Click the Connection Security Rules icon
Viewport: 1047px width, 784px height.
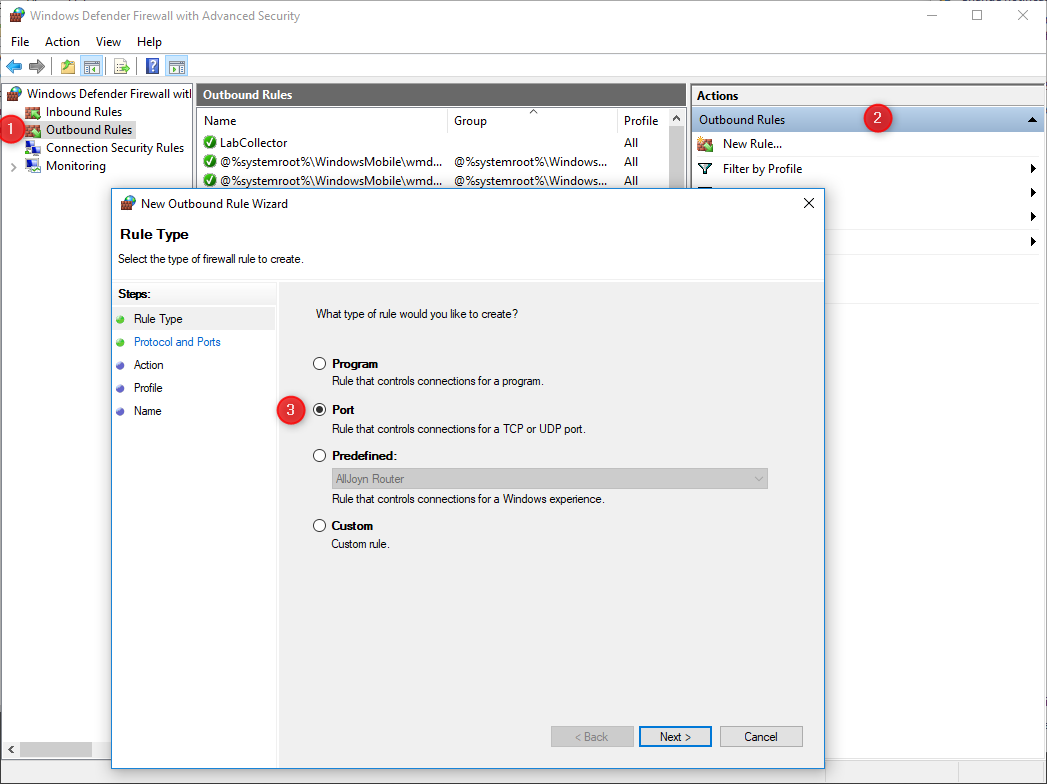[33, 148]
